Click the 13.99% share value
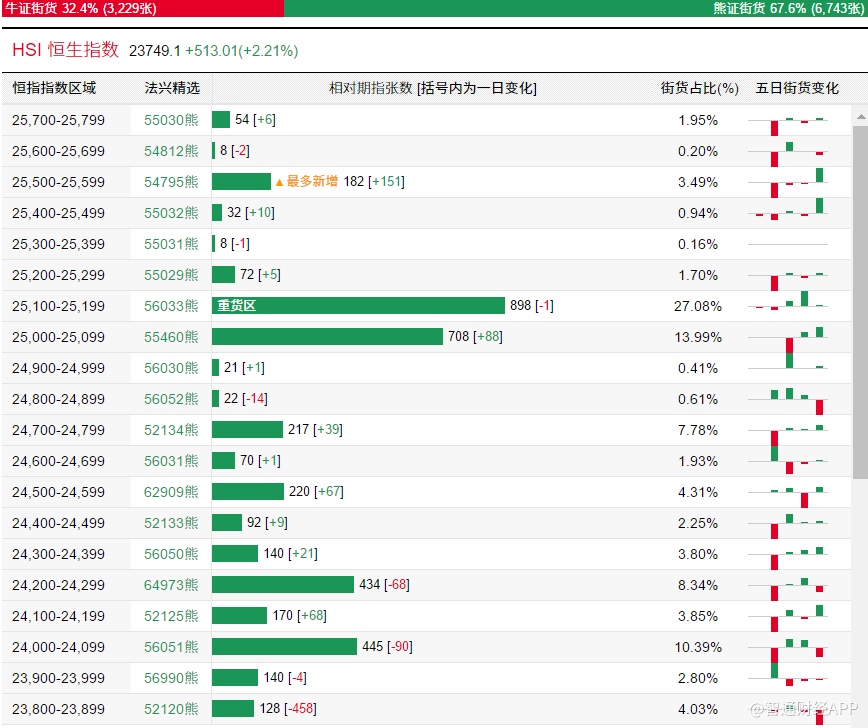The height and width of the screenshot is (728, 868). (698, 337)
